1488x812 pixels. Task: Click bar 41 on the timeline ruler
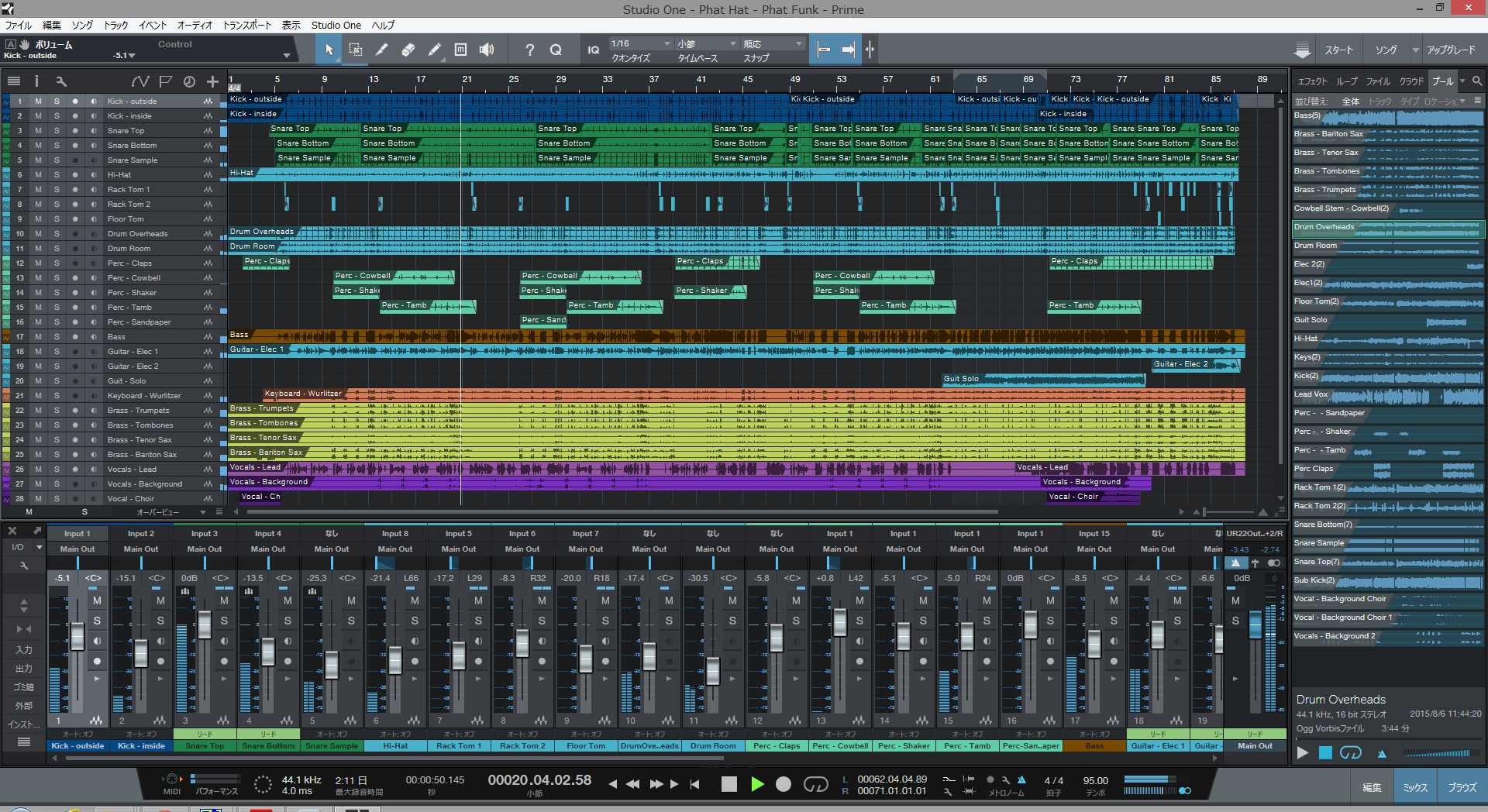[x=701, y=79]
